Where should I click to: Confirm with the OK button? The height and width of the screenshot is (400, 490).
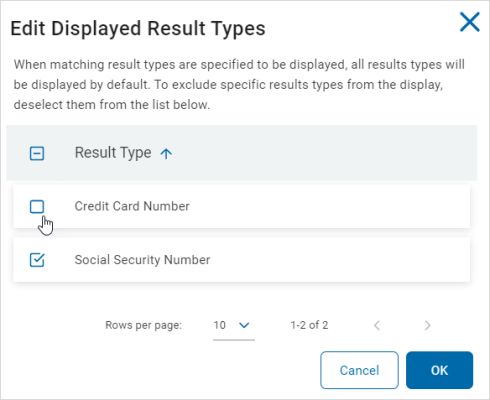(439, 370)
